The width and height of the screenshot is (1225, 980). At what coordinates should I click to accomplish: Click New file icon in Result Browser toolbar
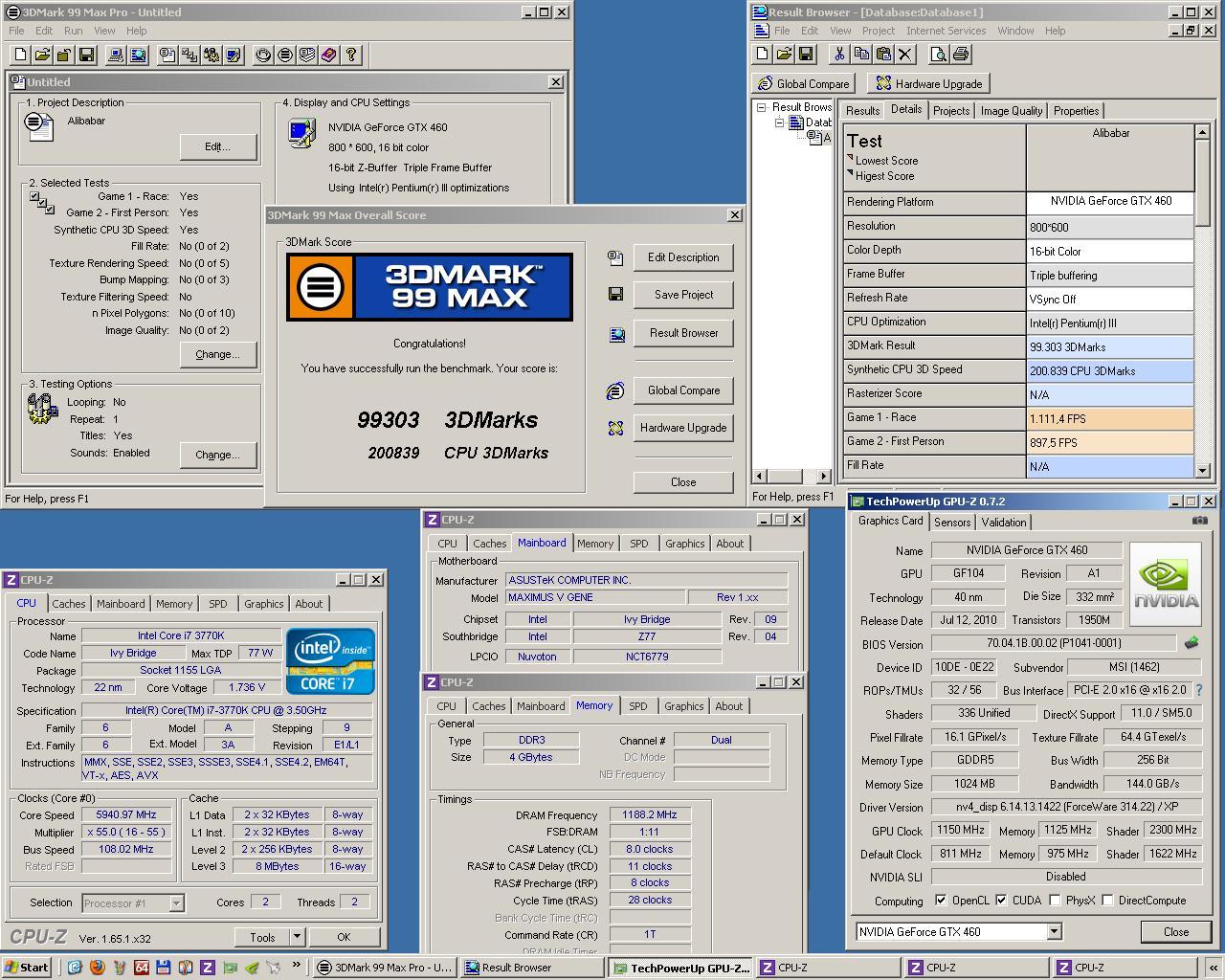point(763,54)
